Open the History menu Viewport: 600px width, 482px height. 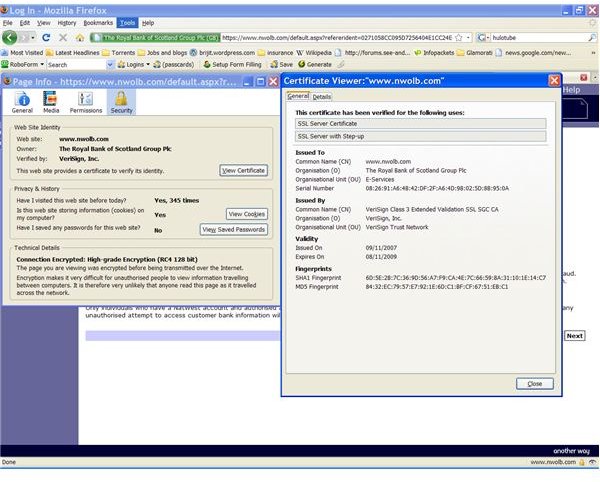(67, 23)
